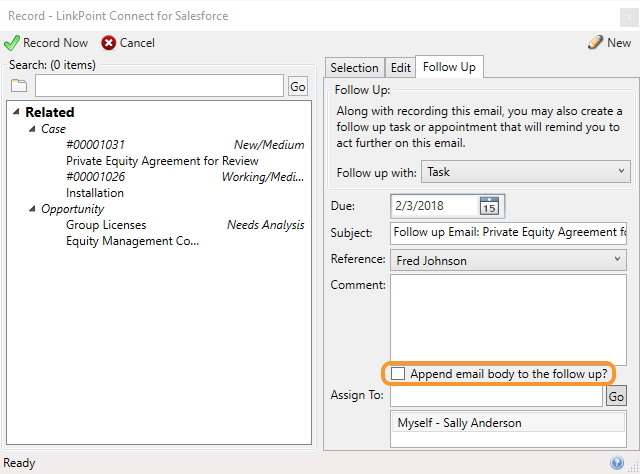This screenshot has width=640, height=474.
Task: Click the Record Now label
Action: pyautogui.click(x=56, y=43)
